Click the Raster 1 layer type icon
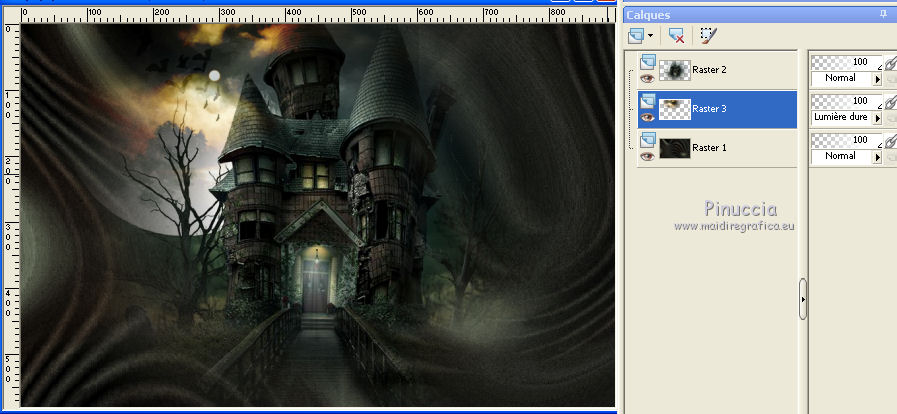The width and height of the screenshot is (897, 414). (648, 140)
